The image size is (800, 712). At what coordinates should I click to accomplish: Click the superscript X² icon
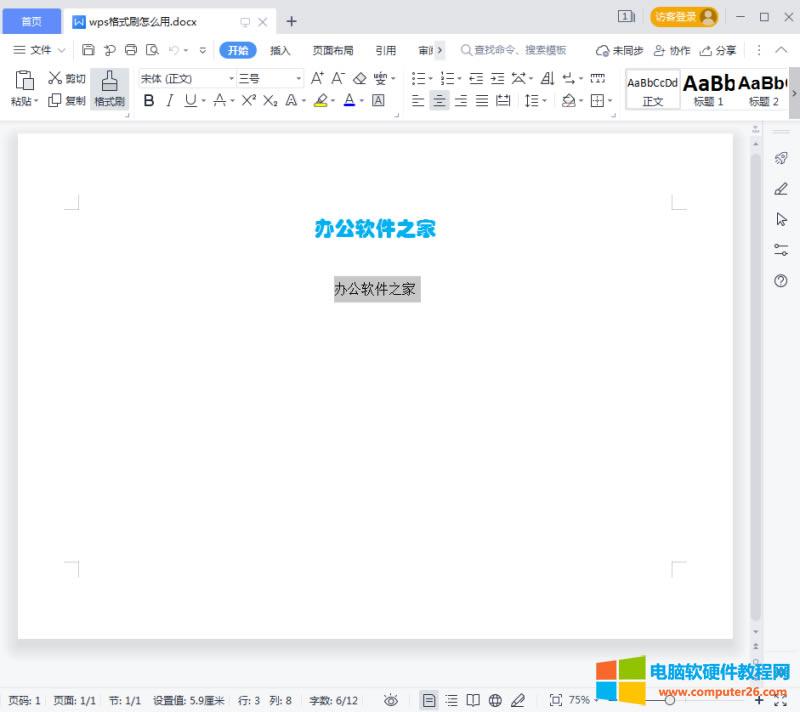(x=249, y=100)
